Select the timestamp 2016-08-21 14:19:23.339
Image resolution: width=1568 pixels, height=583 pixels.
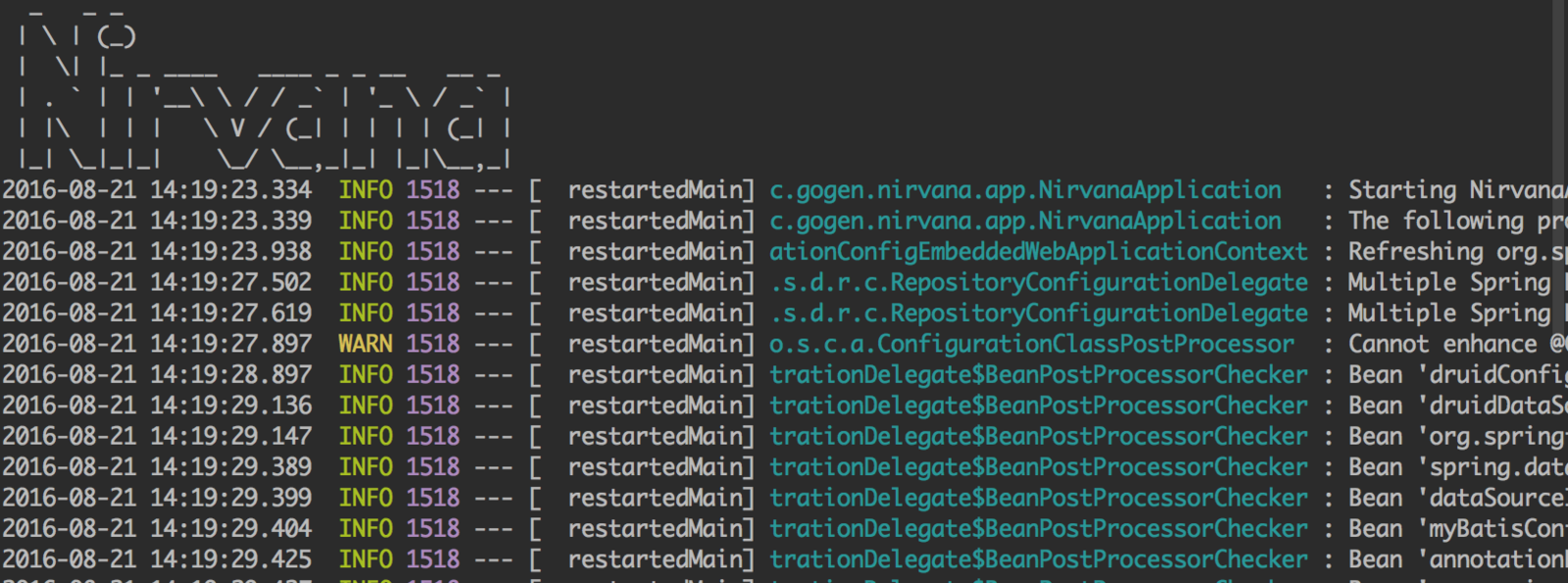(x=157, y=220)
